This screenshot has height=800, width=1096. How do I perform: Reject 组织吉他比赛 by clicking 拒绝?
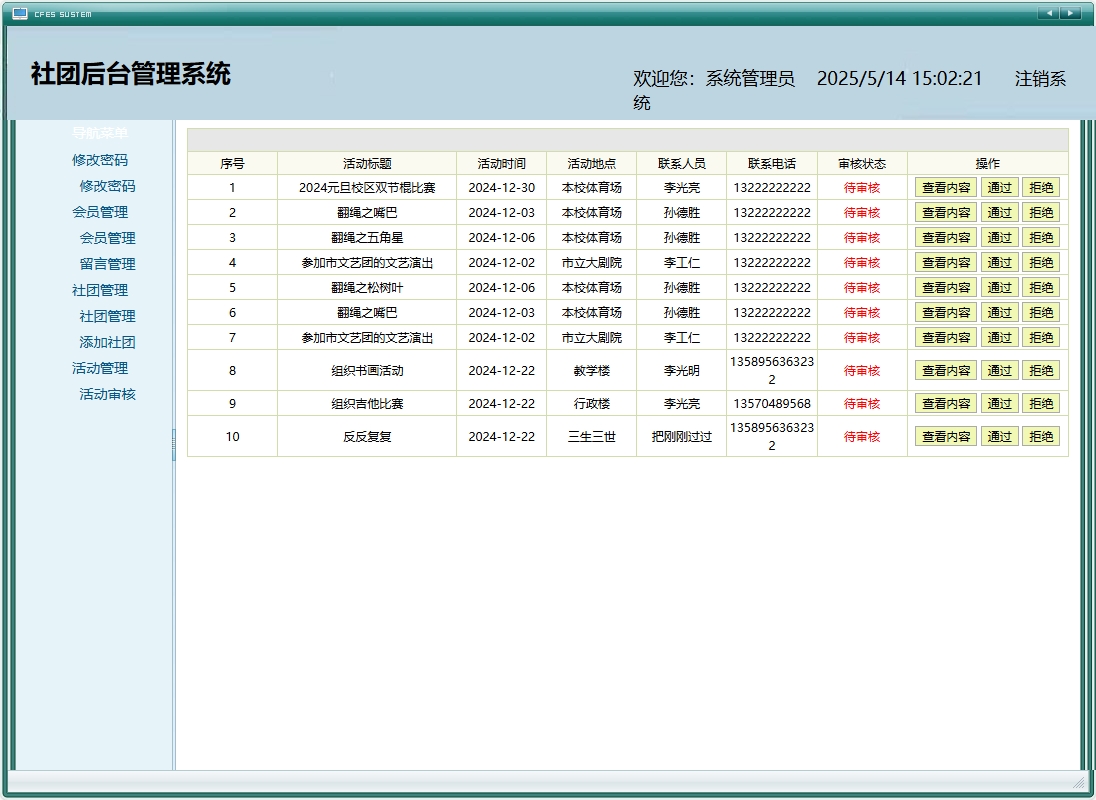pyautogui.click(x=1042, y=403)
